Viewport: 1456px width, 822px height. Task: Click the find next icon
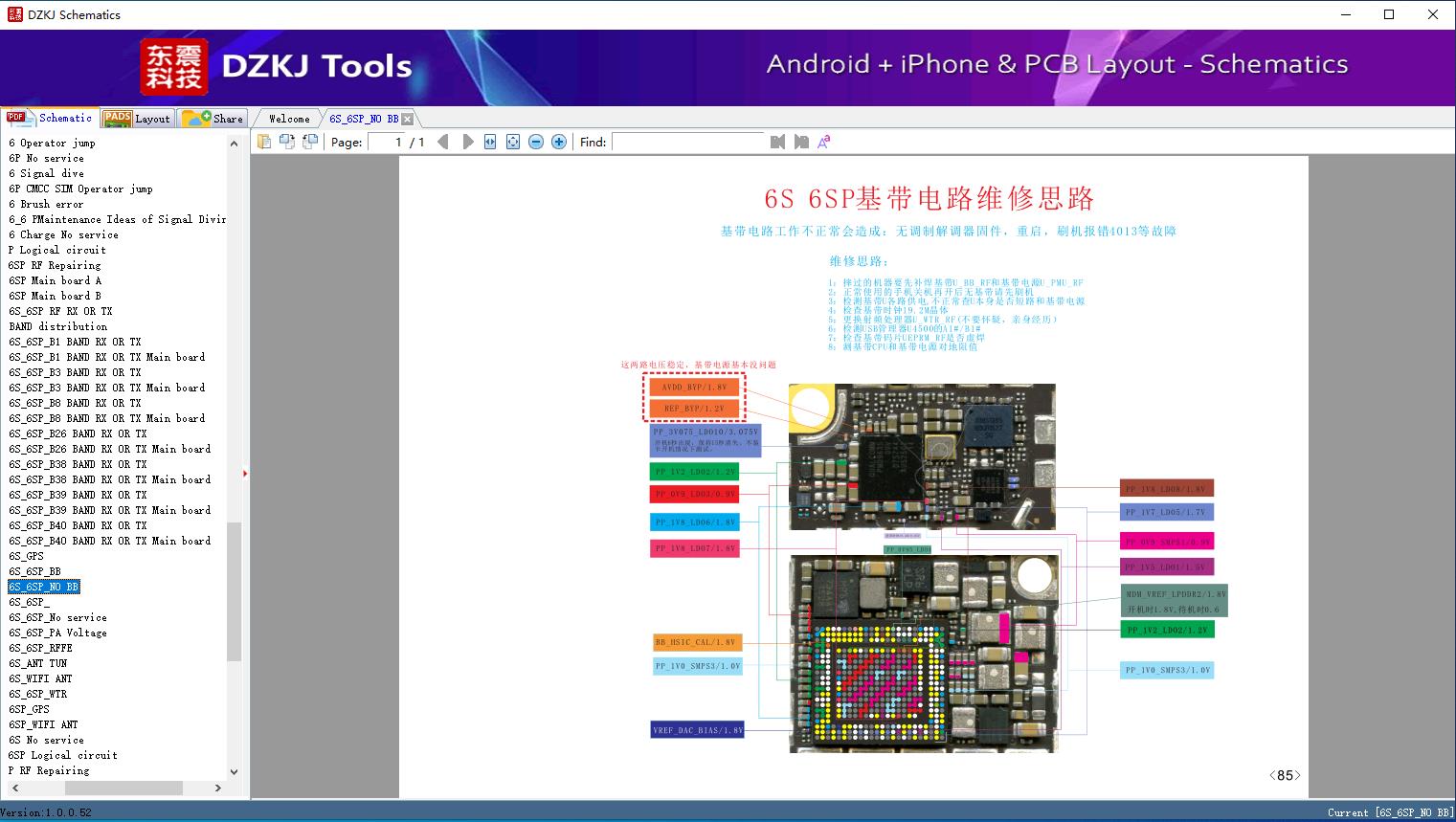click(x=801, y=142)
